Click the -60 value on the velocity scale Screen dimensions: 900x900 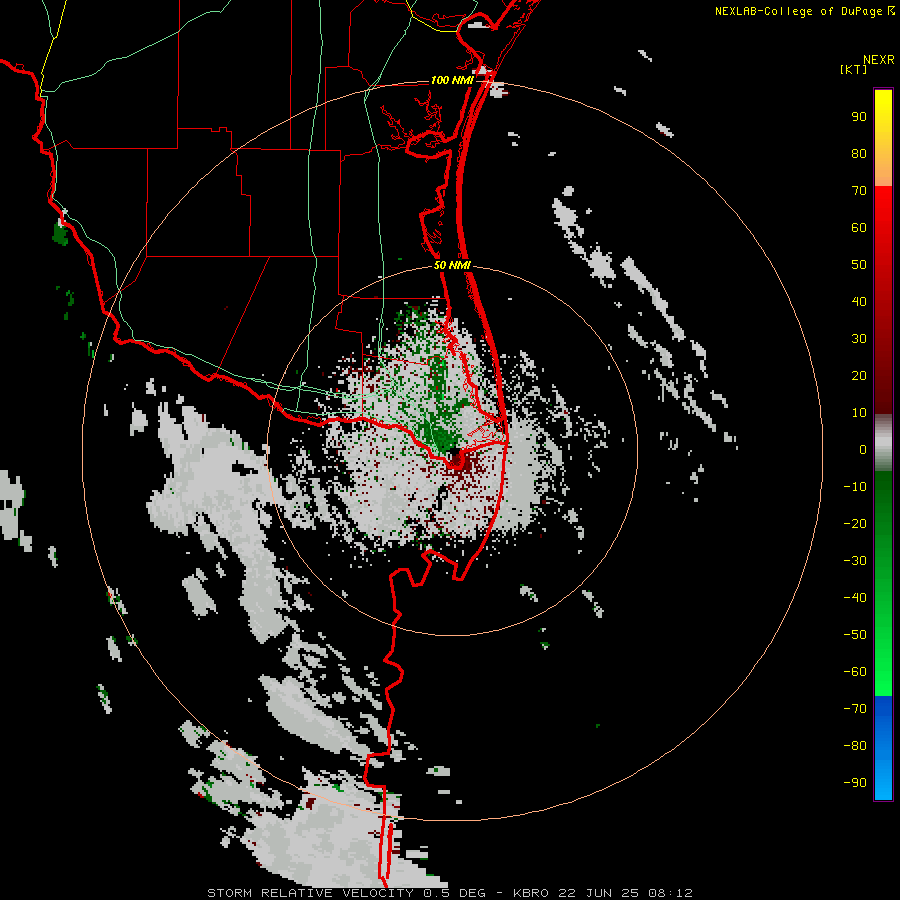pyautogui.click(x=855, y=672)
